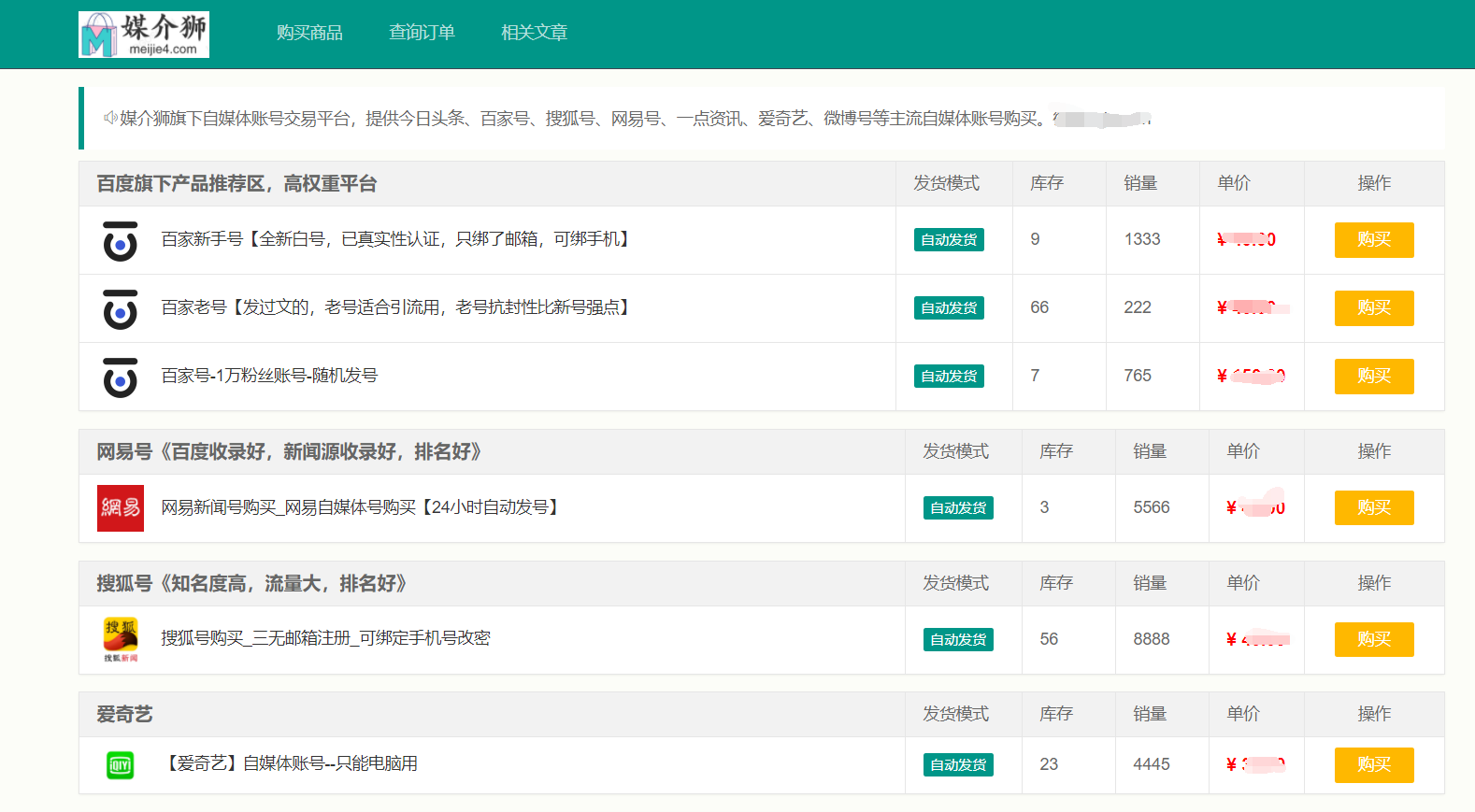Image resolution: width=1475 pixels, height=812 pixels.
Task: Click sales value 1333
Action: pyautogui.click(x=1142, y=239)
